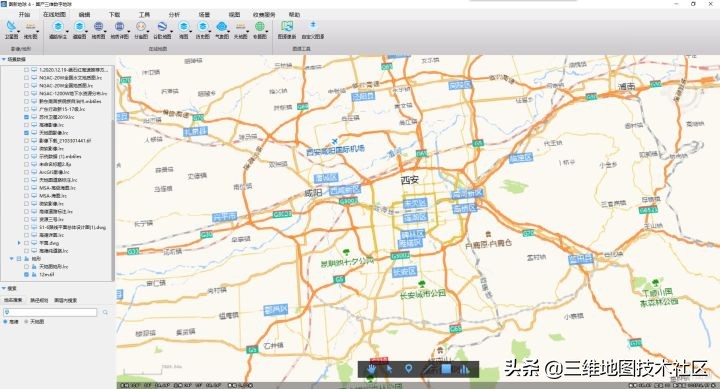Expand the 平面.dwg tree node

coord(19,243)
